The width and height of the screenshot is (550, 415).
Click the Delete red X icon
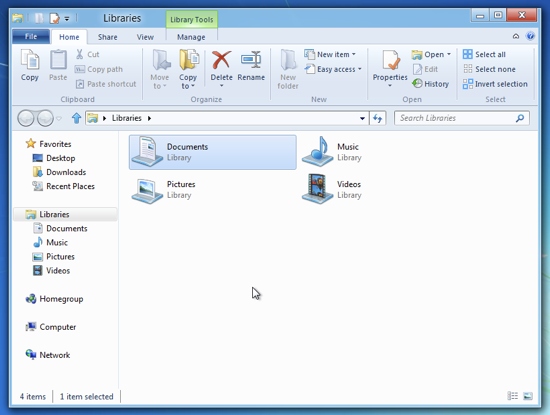click(x=221, y=60)
